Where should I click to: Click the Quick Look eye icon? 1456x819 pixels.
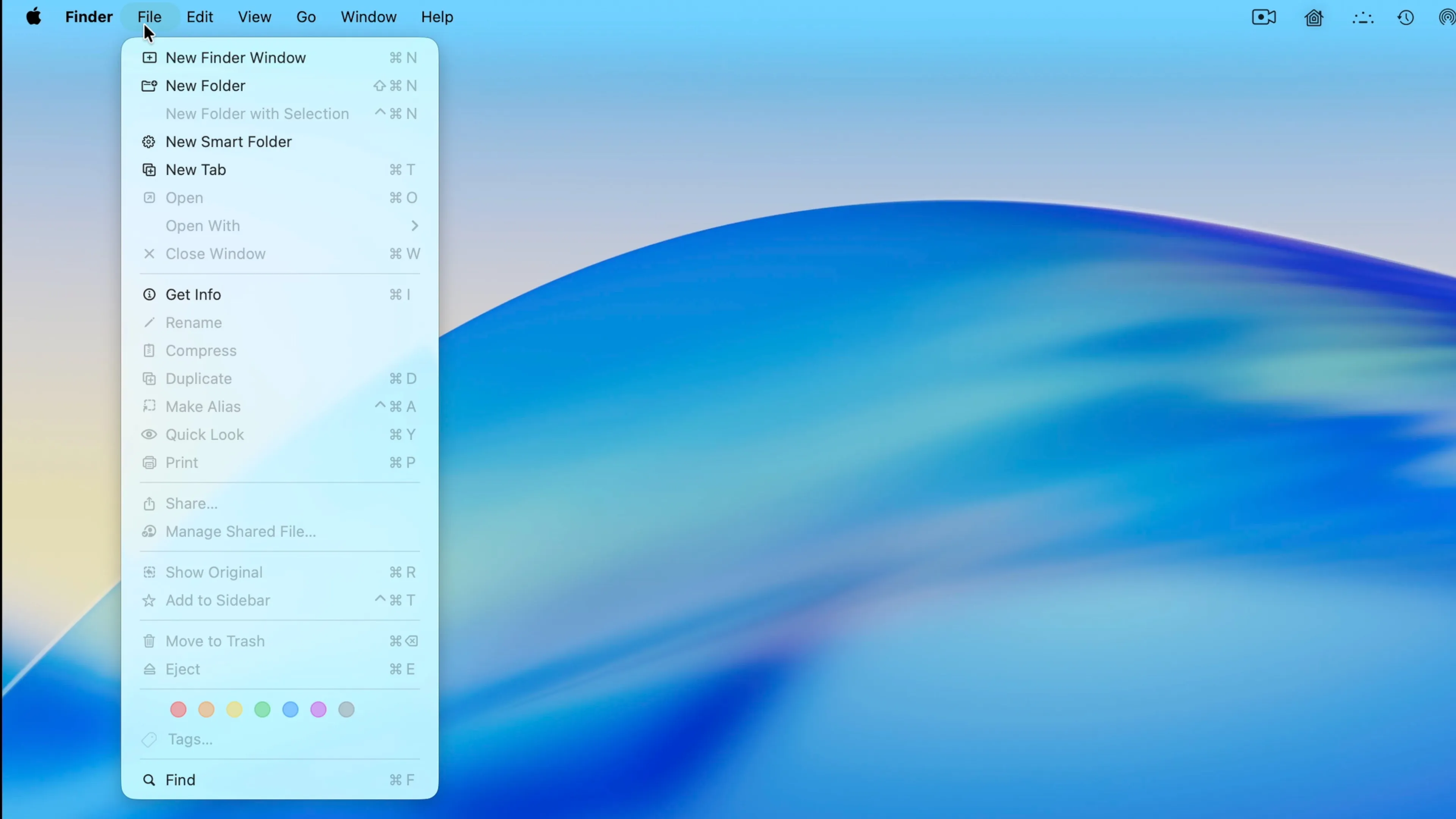[149, 434]
